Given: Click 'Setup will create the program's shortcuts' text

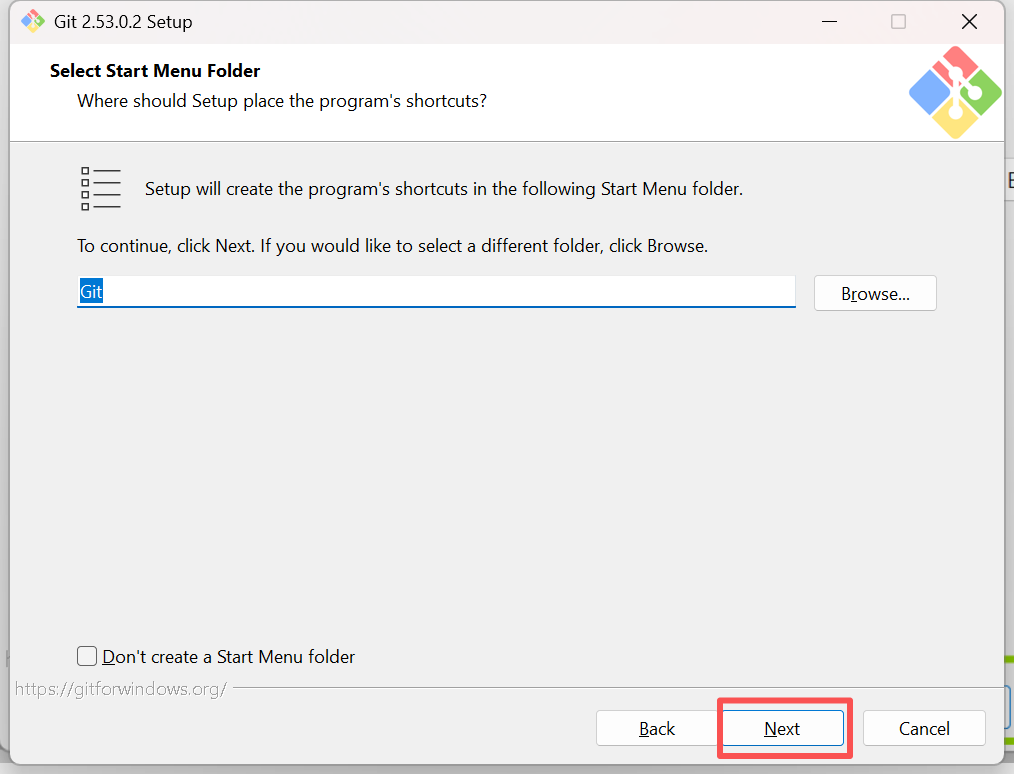Looking at the screenshot, I should [444, 189].
